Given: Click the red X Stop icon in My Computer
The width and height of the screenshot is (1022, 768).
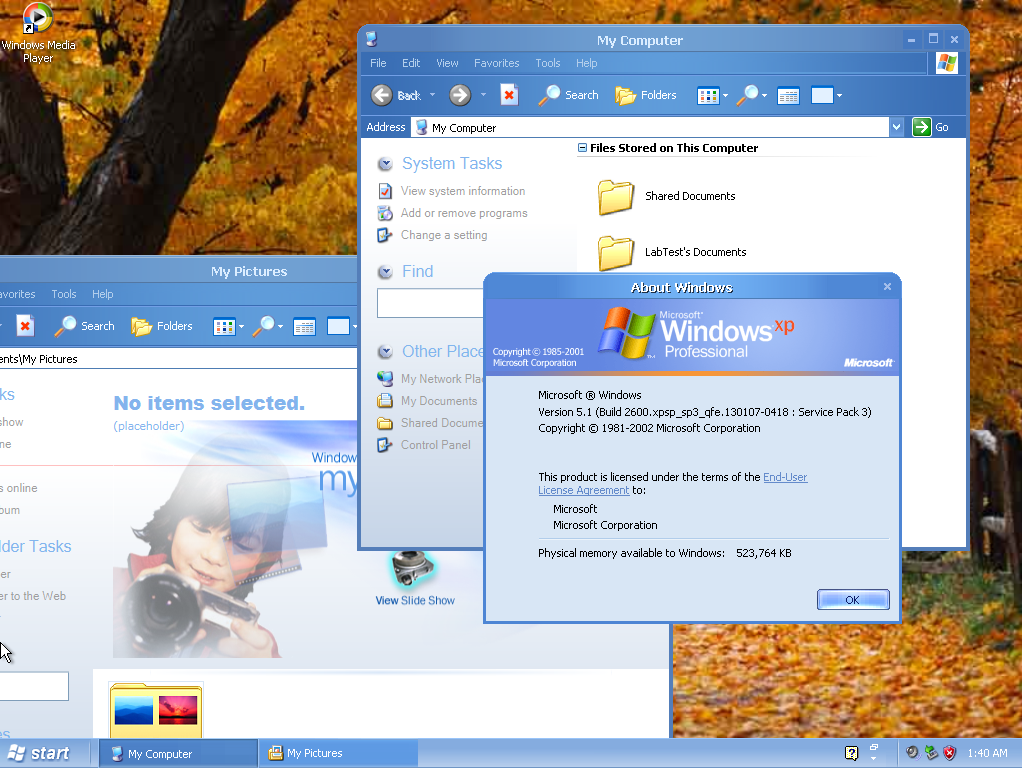Looking at the screenshot, I should pyautogui.click(x=509, y=95).
